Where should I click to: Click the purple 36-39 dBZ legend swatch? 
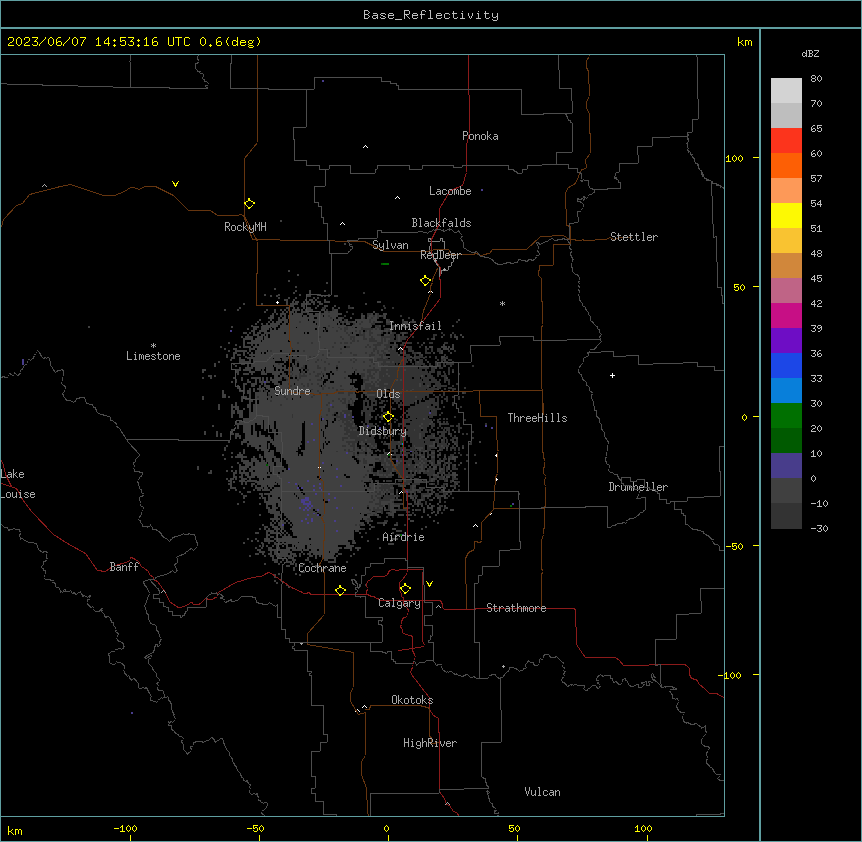pos(786,341)
